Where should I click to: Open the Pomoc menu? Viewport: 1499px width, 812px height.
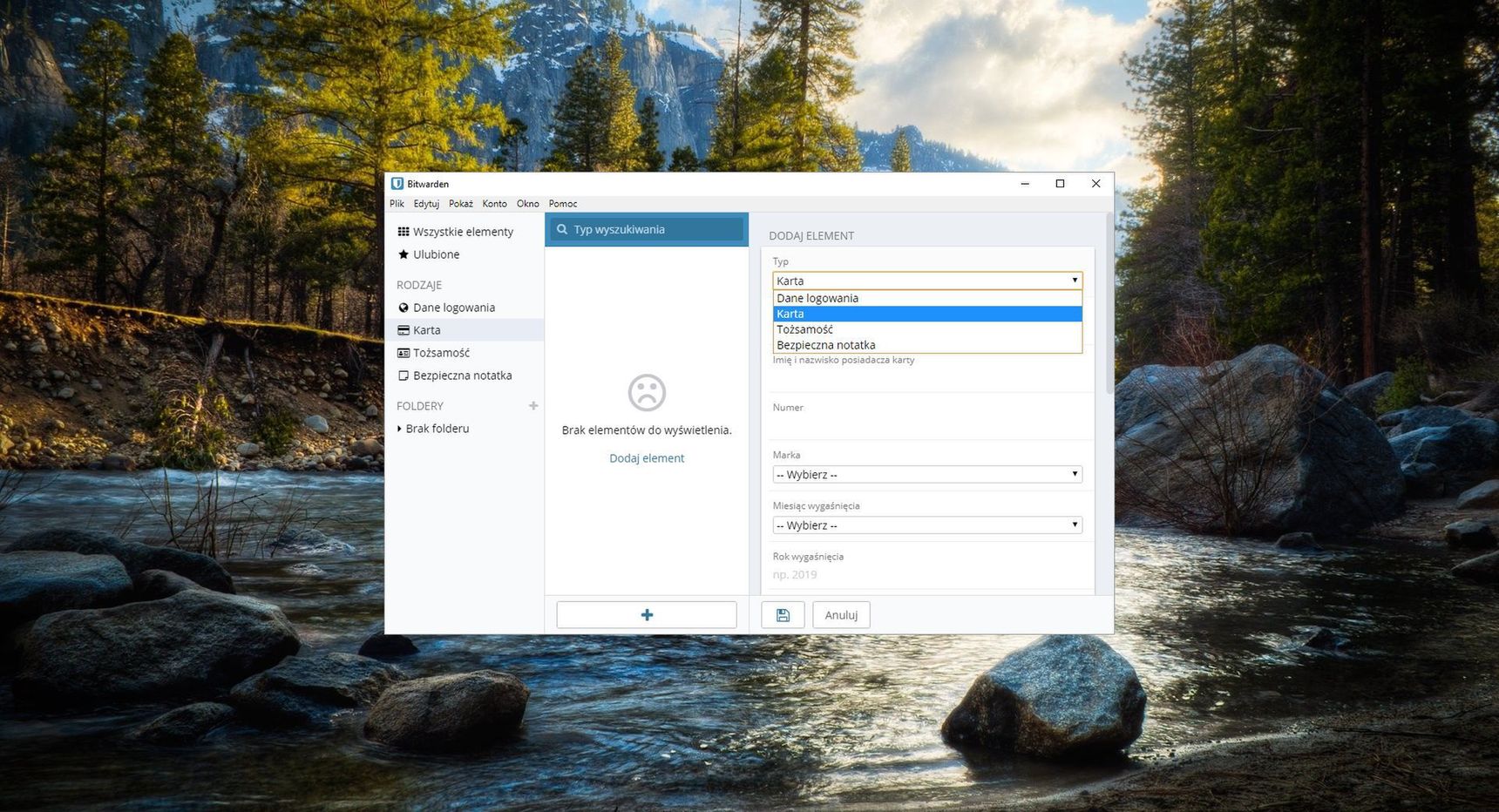(x=563, y=204)
